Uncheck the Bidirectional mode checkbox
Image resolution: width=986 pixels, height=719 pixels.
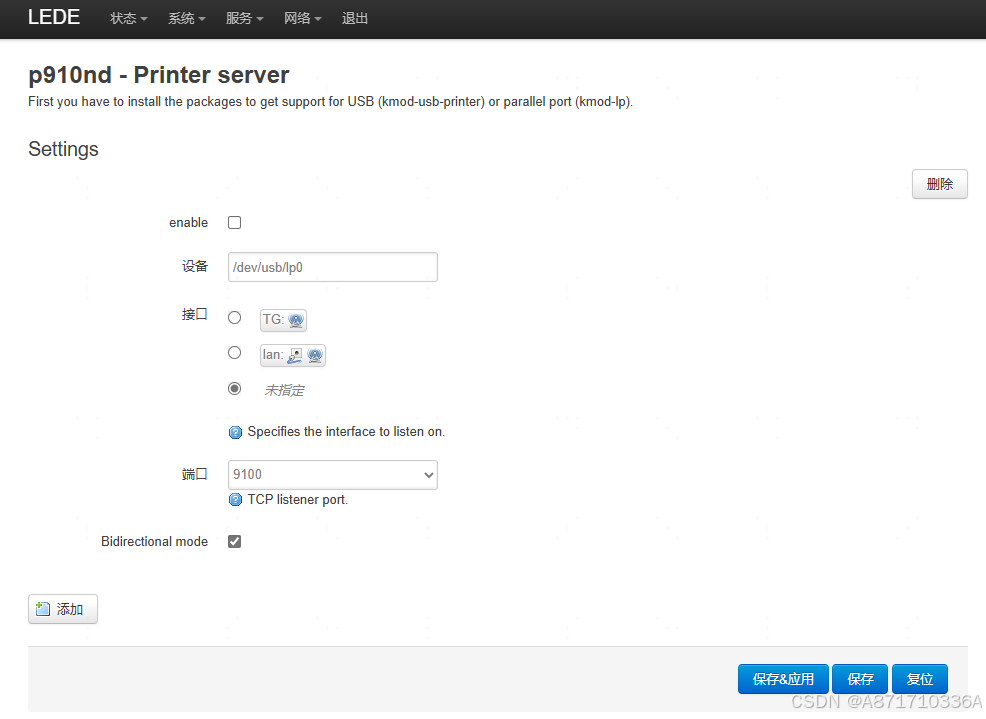[x=235, y=542]
